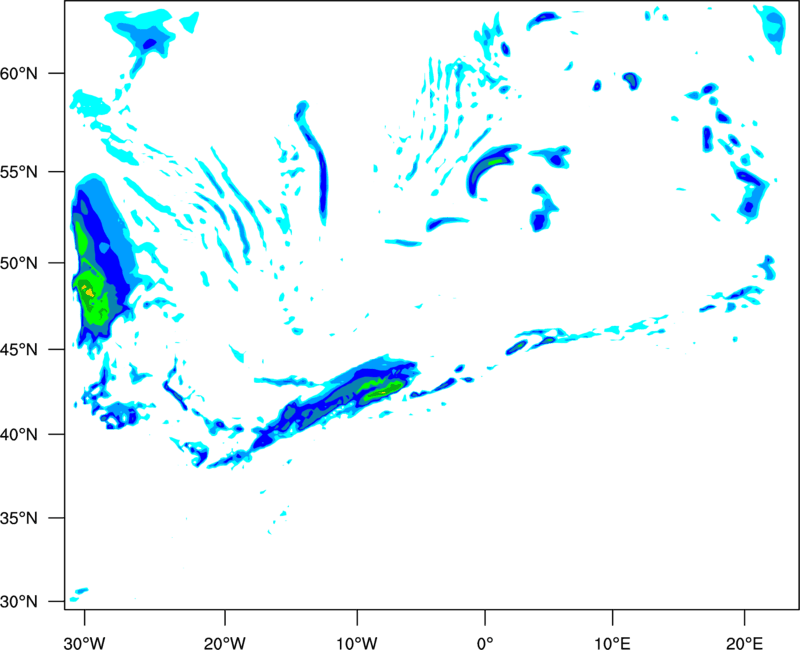Screen dimensions: 800x650
Task: Click the 10°E longitude axis label
Action: click(612, 643)
